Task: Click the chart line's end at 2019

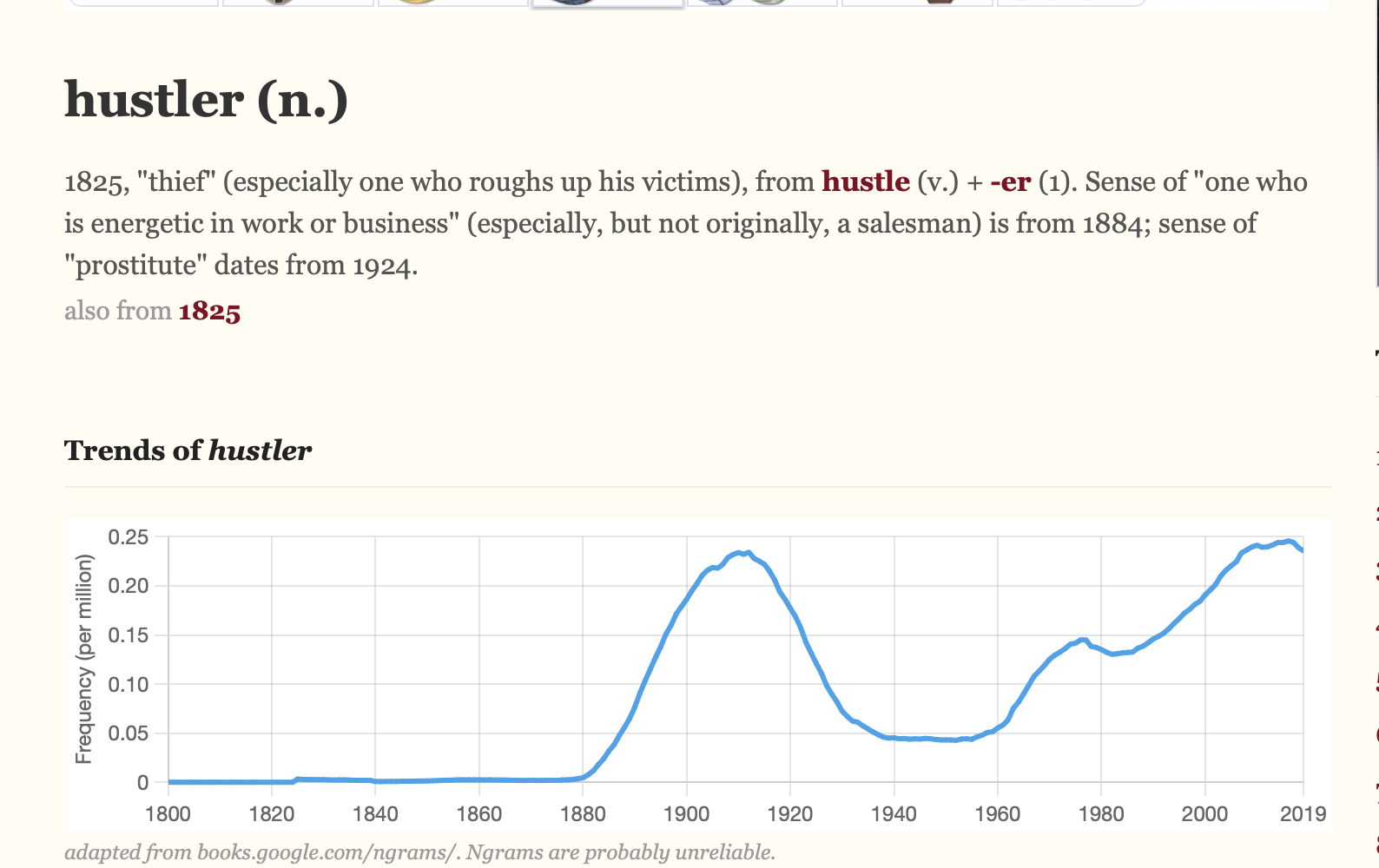Action: tap(1302, 549)
